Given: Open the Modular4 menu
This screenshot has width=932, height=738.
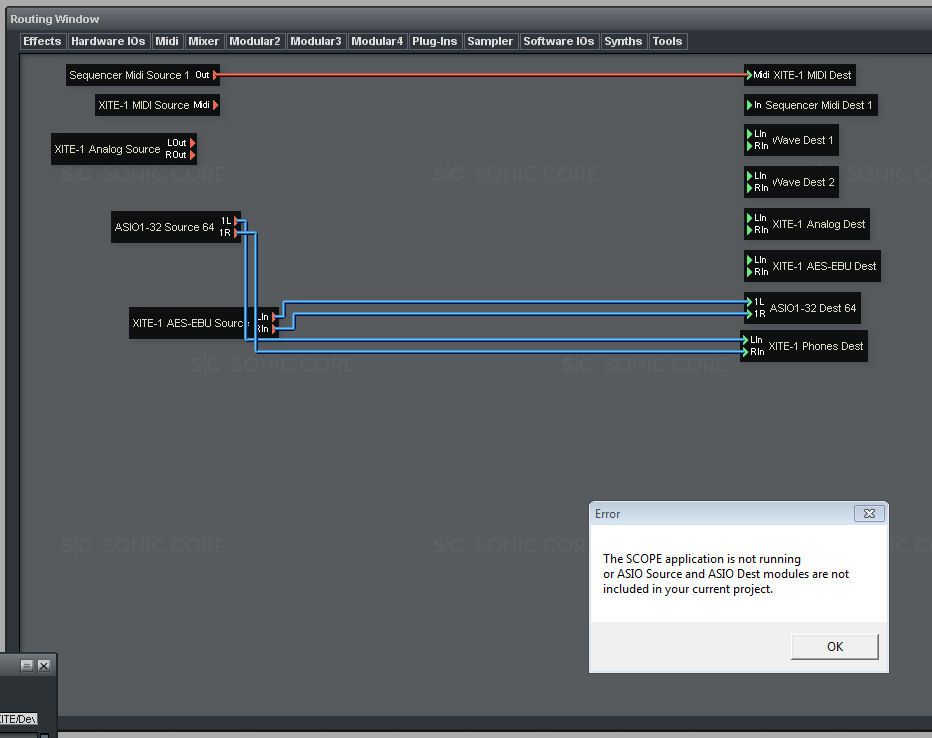Looking at the screenshot, I should coord(377,42).
